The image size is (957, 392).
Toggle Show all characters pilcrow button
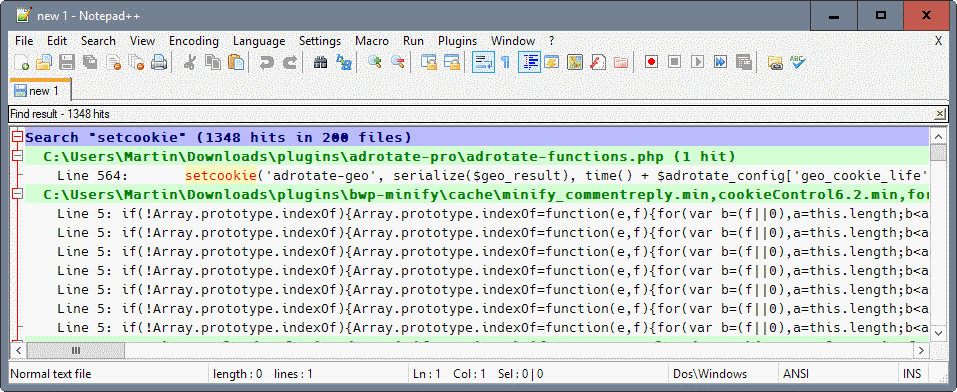coord(505,62)
